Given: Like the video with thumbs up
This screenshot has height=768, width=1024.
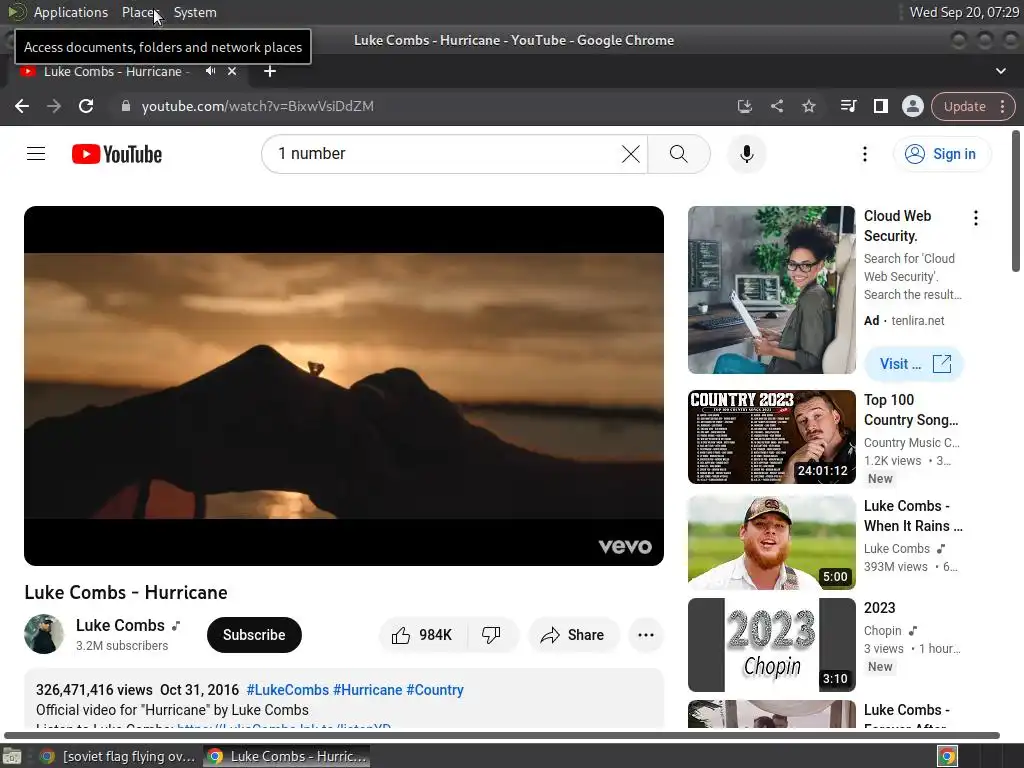Looking at the screenshot, I should coord(423,635).
